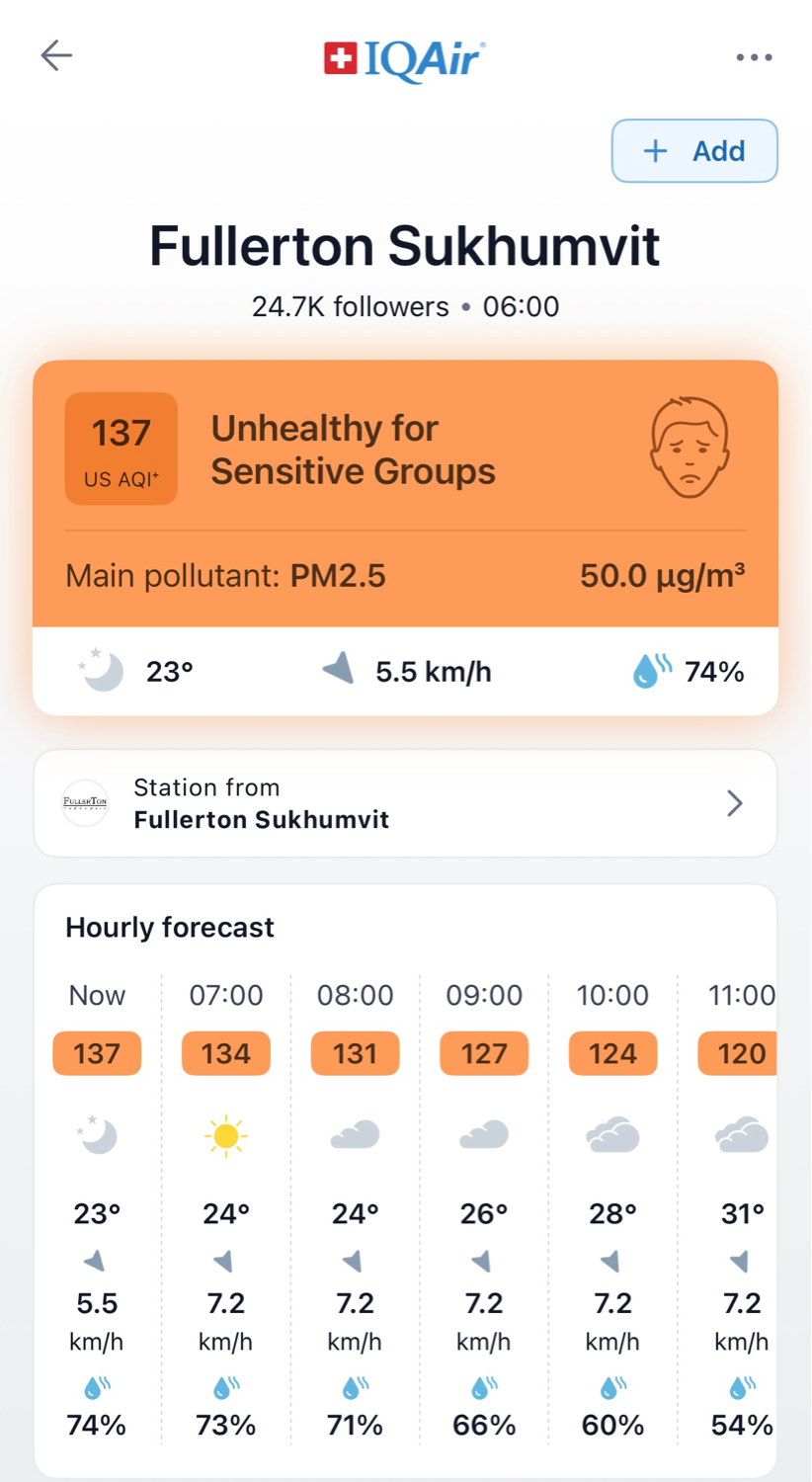
Task: Tap the sun icon for 07:00
Action: [x=226, y=1136]
